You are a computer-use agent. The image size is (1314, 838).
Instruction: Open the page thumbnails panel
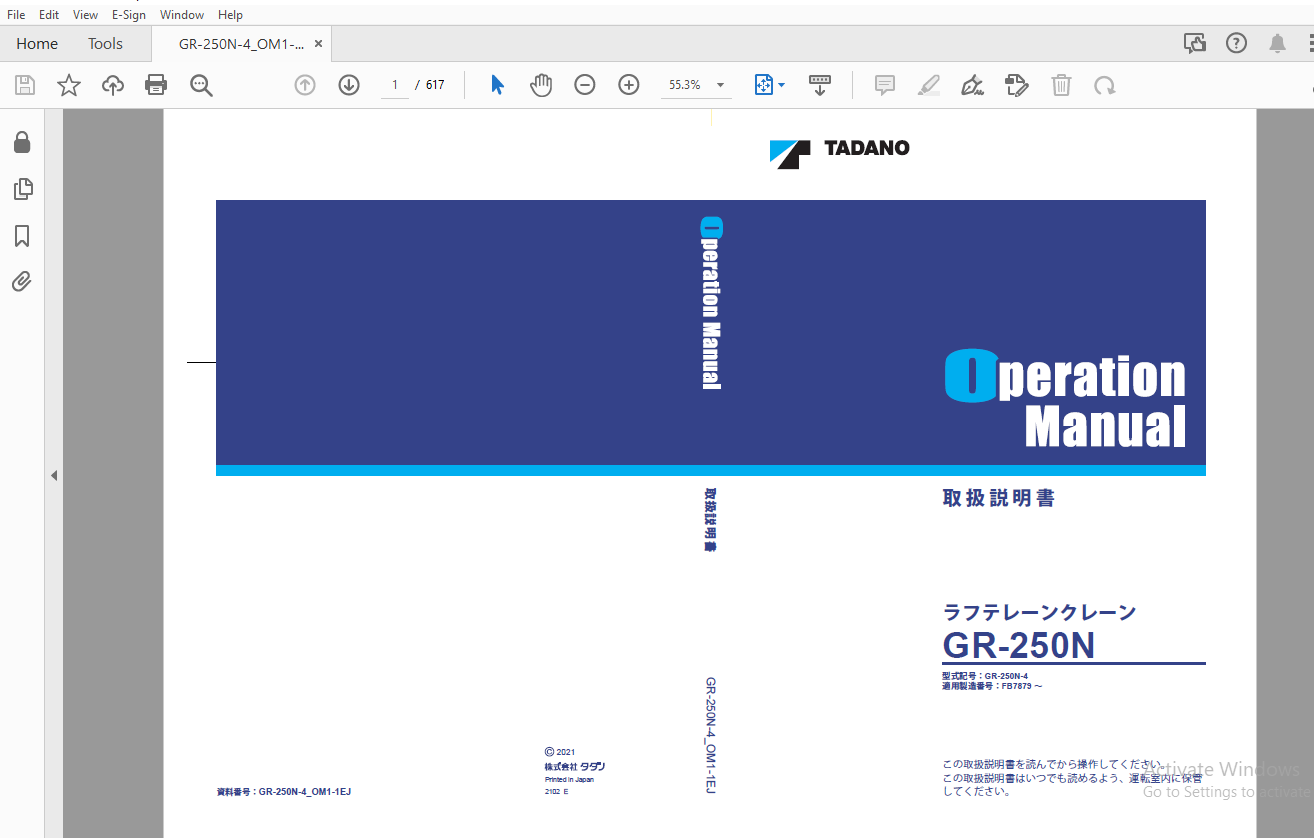tap(22, 188)
